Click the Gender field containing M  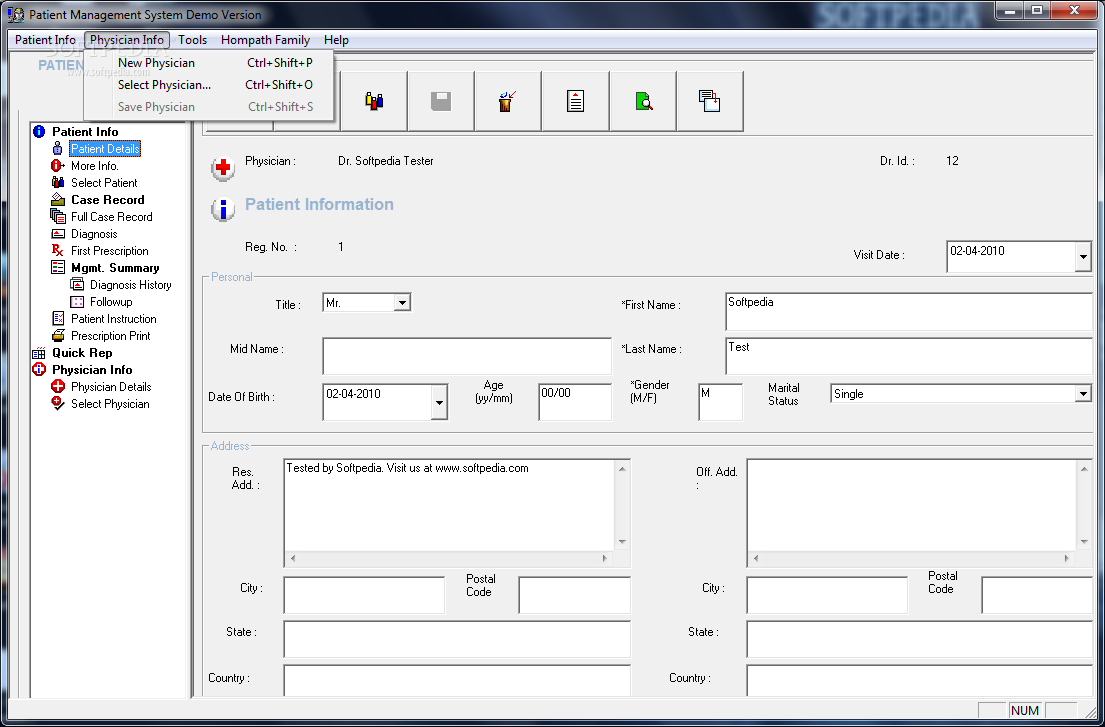coord(720,402)
